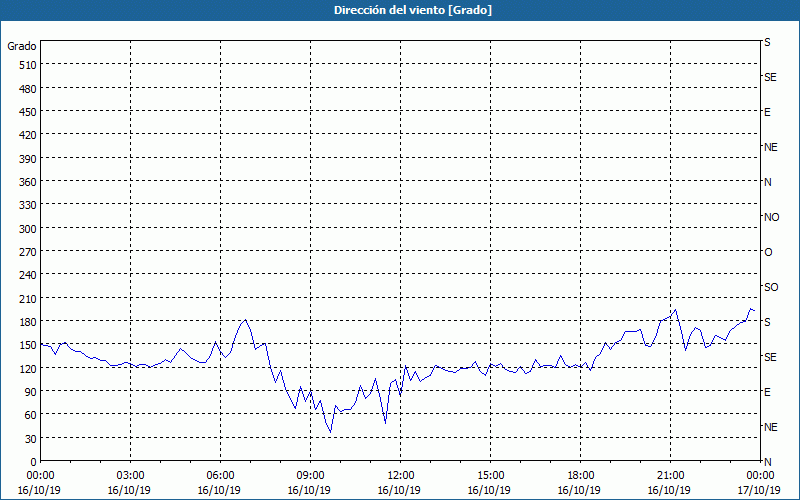
Task: Click the 90 degree axis label
Action: click(x=31, y=392)
